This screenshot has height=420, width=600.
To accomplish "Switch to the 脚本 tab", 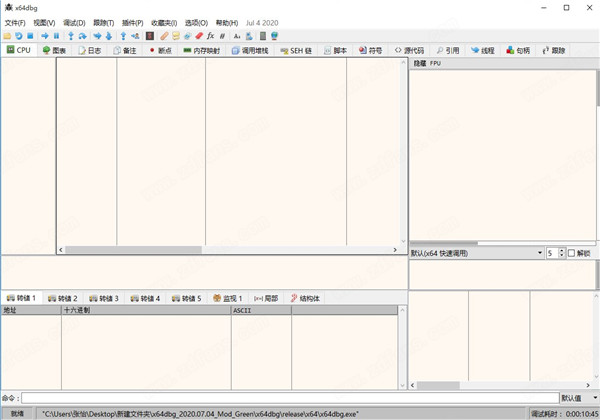I will [x=336, y=50].
